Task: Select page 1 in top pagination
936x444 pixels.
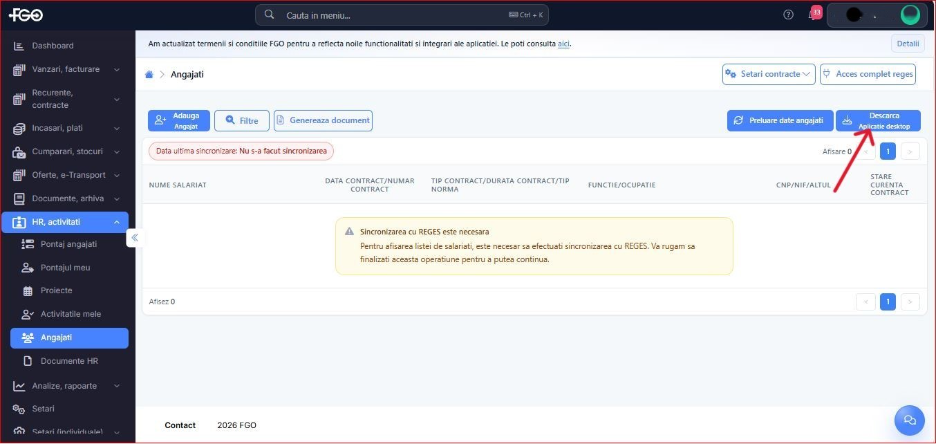Action: coord(888,152)
